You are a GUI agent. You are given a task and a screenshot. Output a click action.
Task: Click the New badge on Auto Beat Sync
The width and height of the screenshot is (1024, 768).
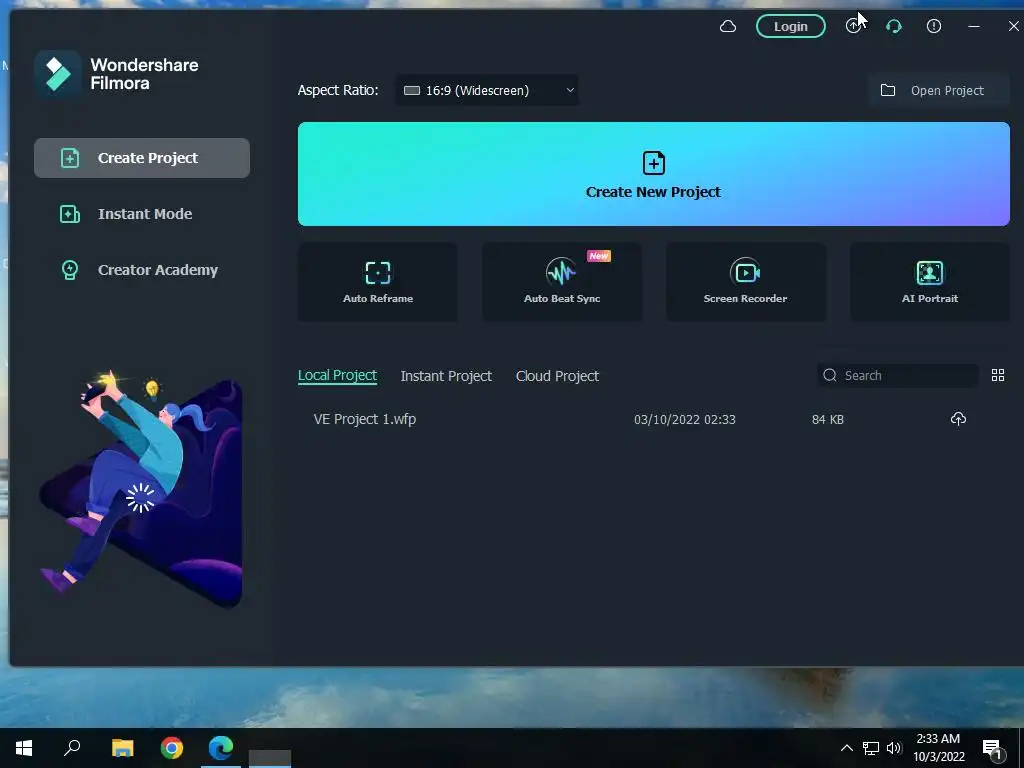[599, 256]
